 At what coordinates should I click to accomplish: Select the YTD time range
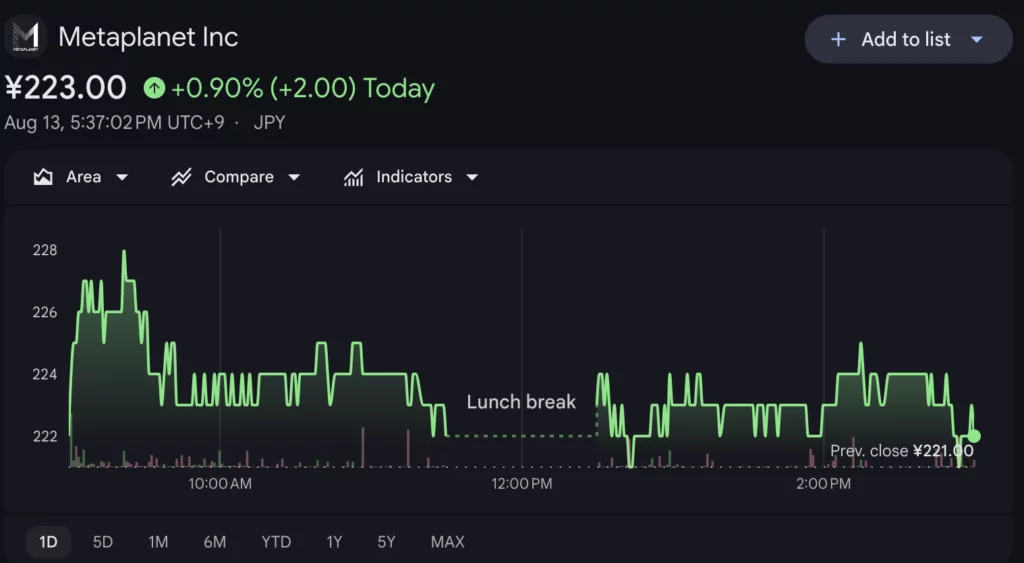pos(276,542)
